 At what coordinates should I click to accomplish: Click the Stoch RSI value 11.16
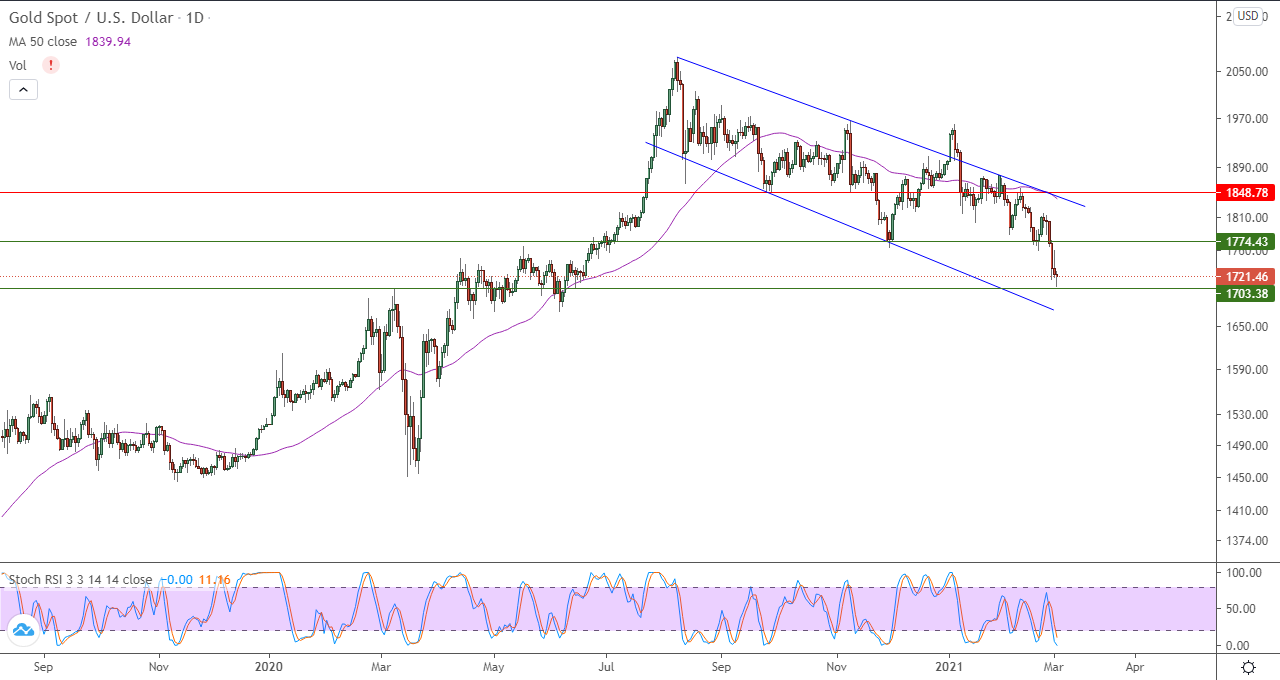pyautogui.click(x=215, y=579)
